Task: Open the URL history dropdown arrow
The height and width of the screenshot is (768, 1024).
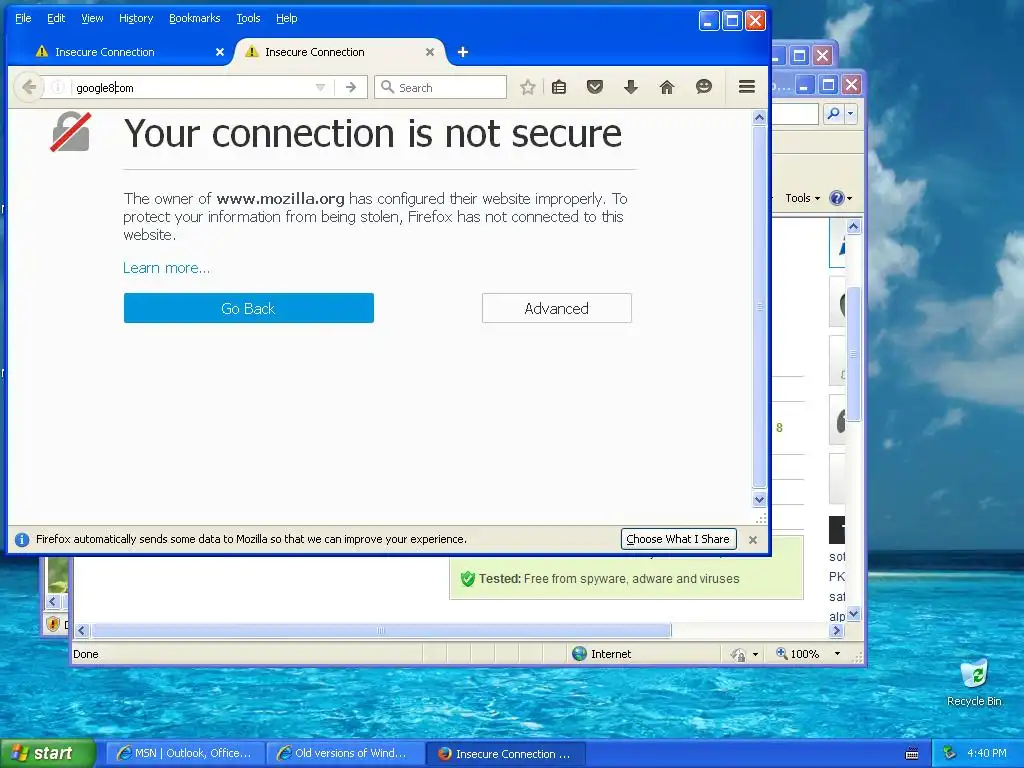Action: coord(320,88)
